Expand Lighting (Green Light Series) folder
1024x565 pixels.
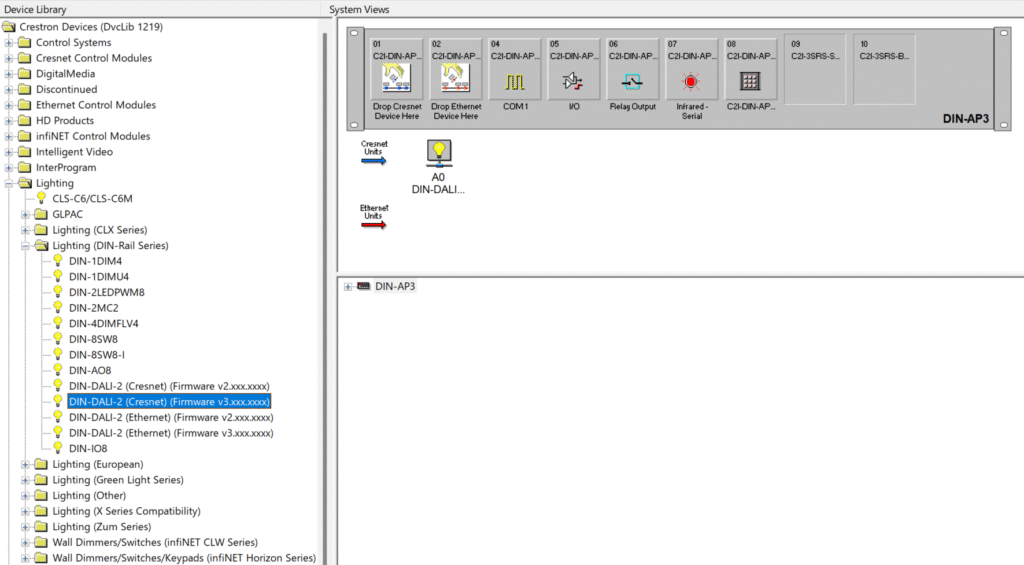[25, 481]
